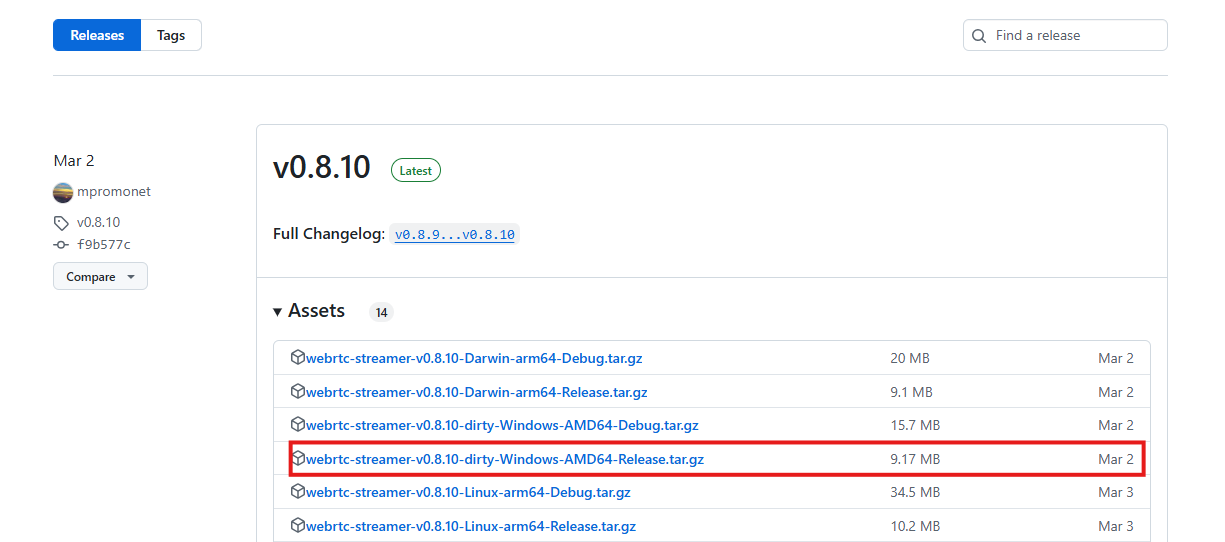The width and height of the screenshot is (1225, 542).
Task: Click package icon beside Windows-AMD64-Debug asset
Action: point(297,425)
